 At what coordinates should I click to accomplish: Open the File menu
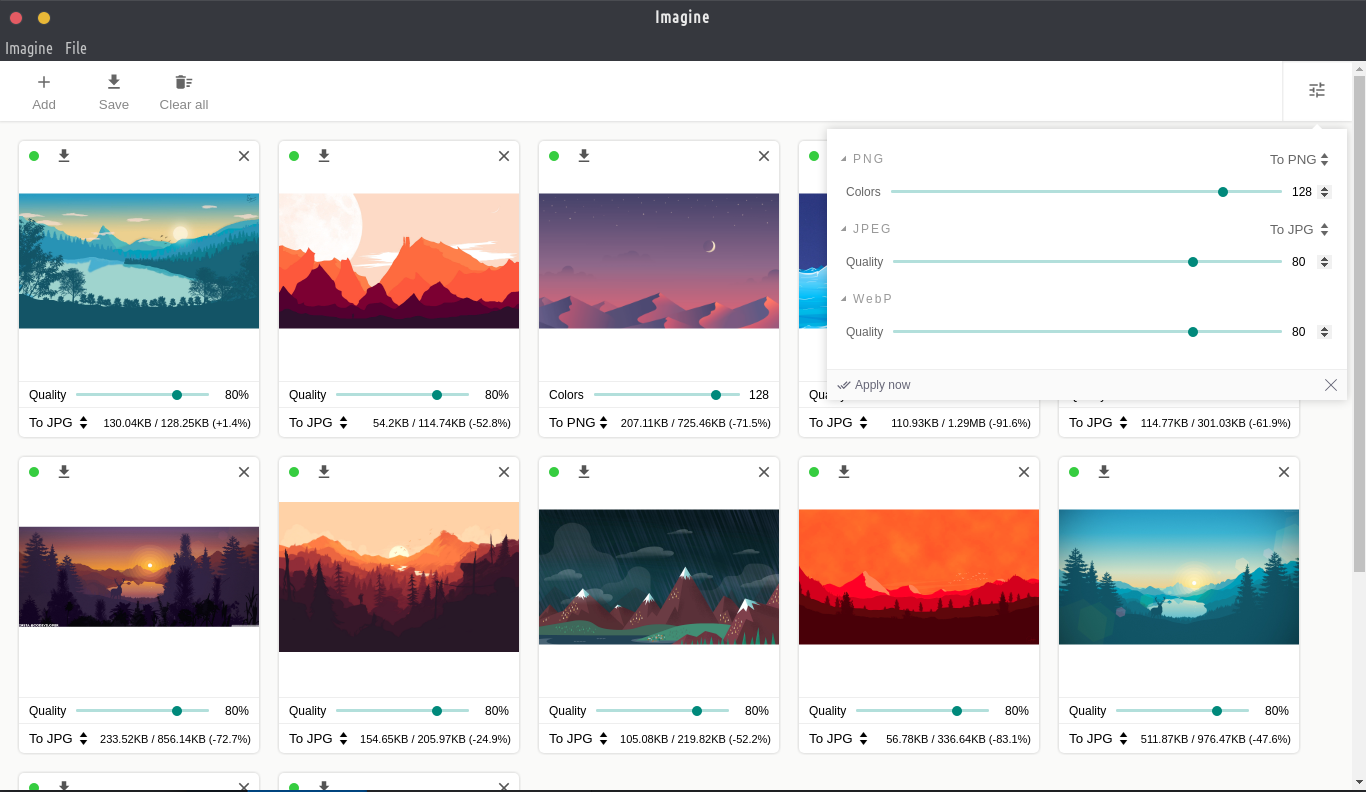pos(76,48)
